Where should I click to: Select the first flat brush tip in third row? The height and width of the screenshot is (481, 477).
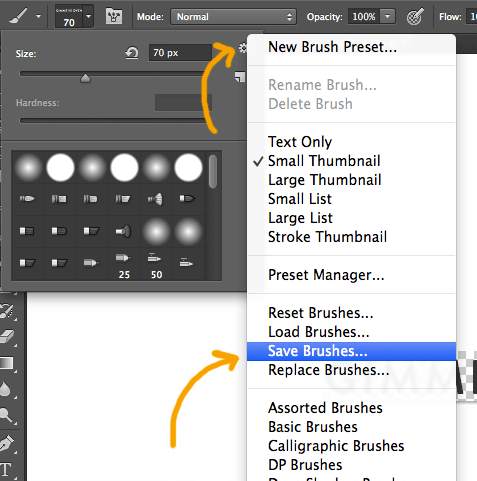(27, 231)
